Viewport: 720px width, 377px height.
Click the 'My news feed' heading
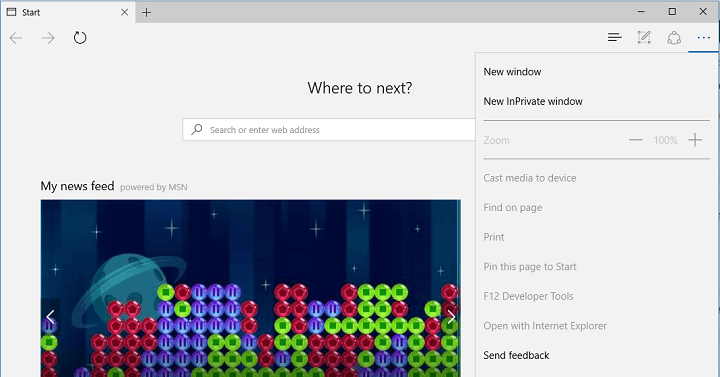click(x=77, y=186)
